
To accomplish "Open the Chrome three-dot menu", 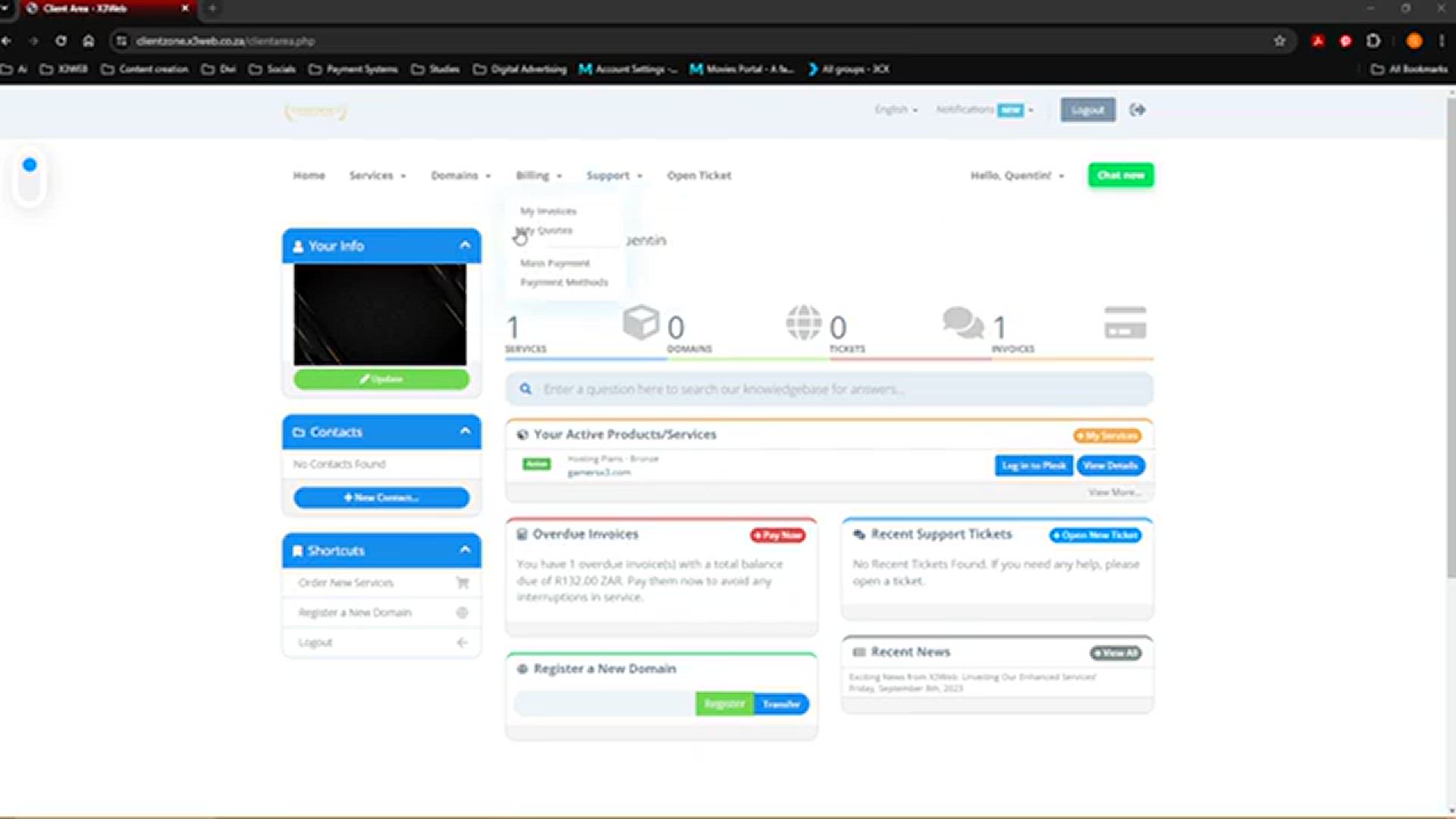I will 1442,41.
